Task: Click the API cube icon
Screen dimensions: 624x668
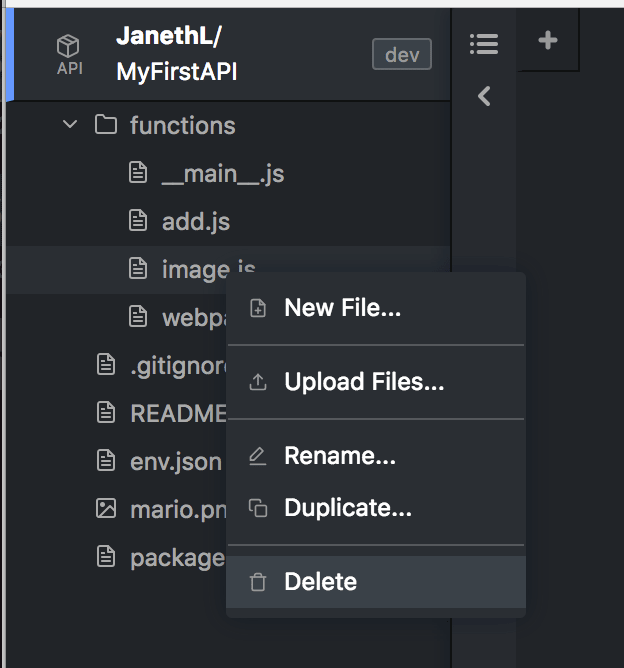Action: pos(68,46)
